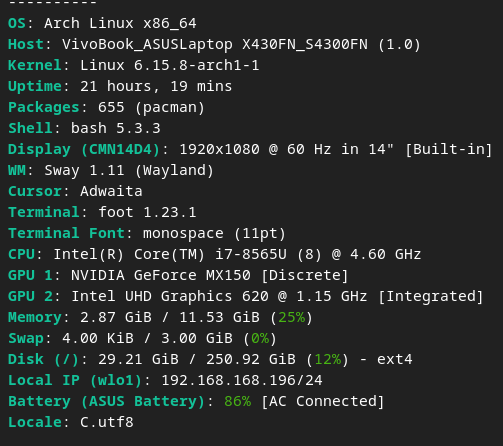Click the Terminal Font label
Screen dimensions: 503x446
(66, 234)
